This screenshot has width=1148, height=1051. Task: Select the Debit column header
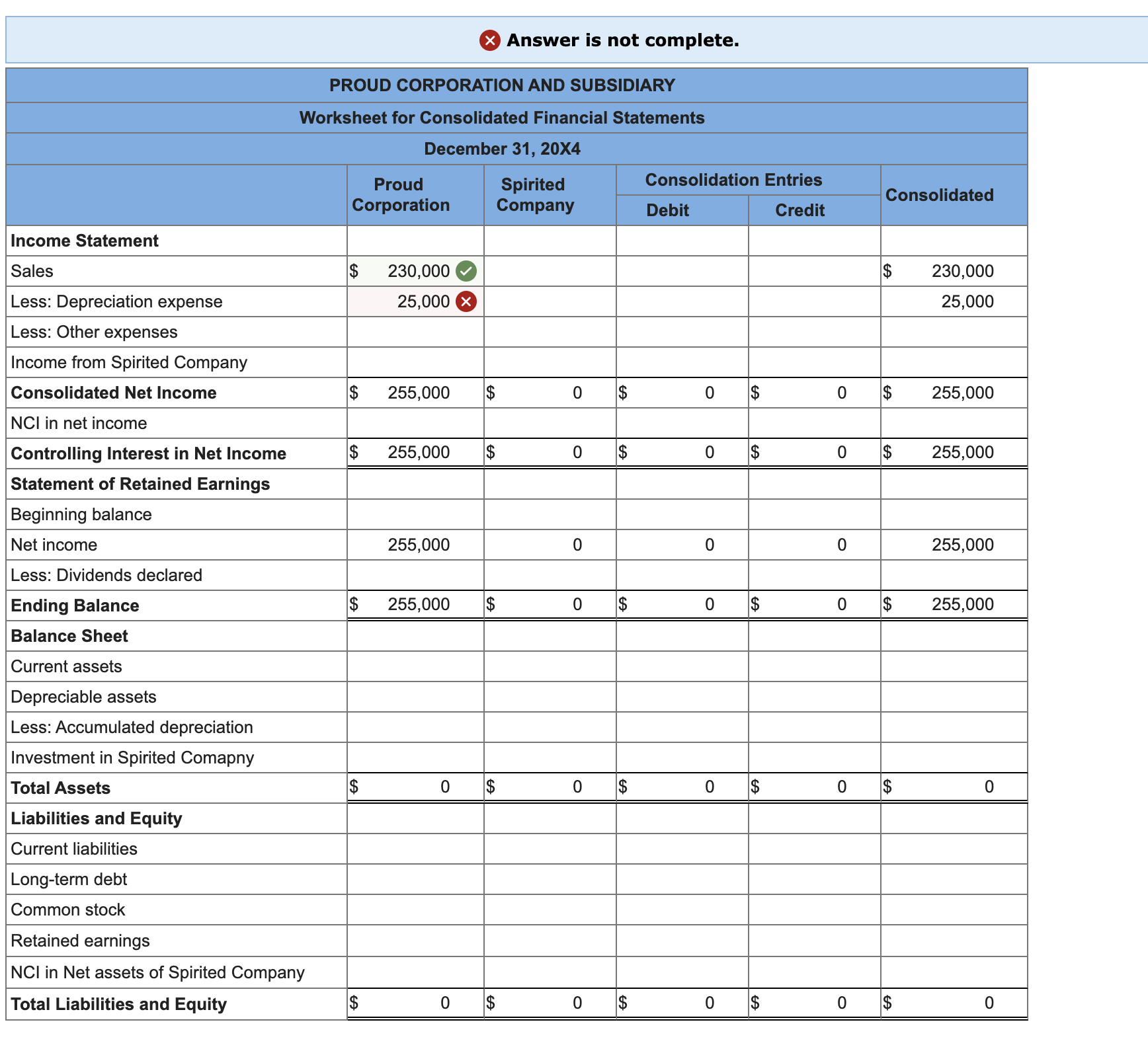[x=667, y=210]
